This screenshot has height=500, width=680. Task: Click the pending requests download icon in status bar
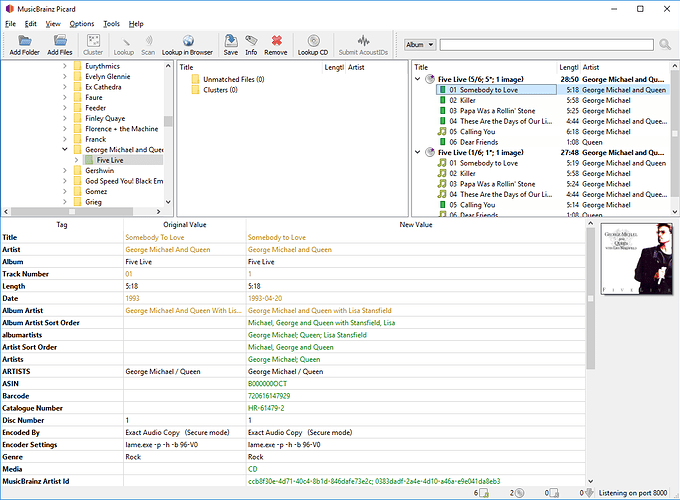(x=589, y=493)
